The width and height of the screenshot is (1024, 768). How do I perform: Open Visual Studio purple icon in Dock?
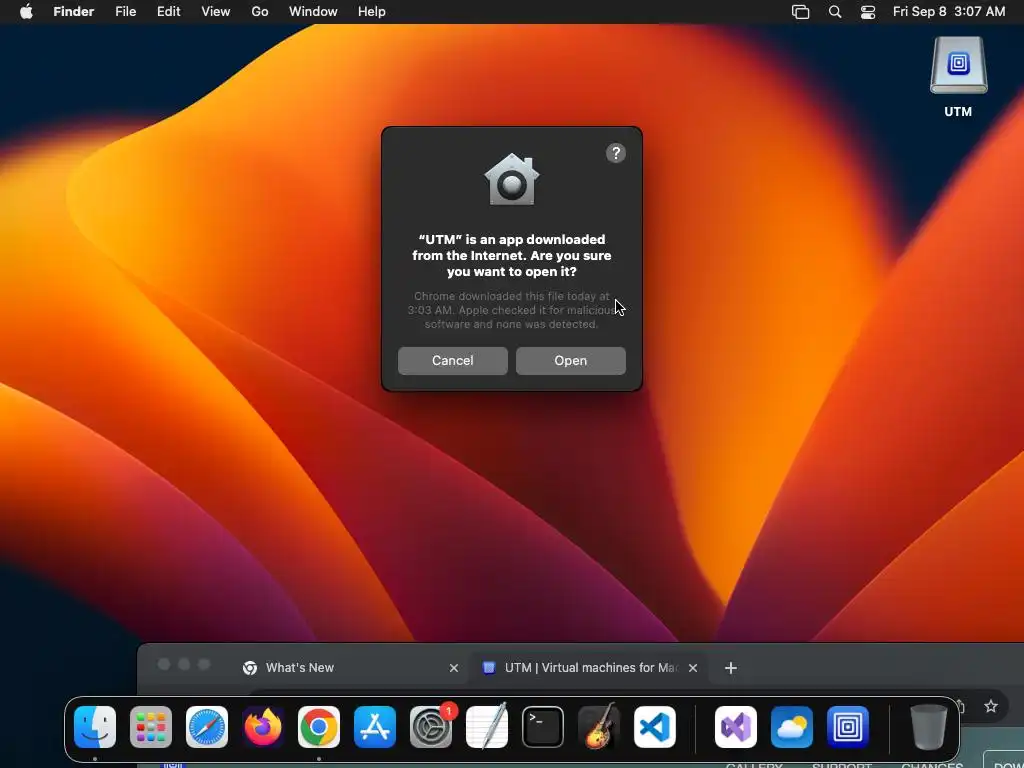736,727
